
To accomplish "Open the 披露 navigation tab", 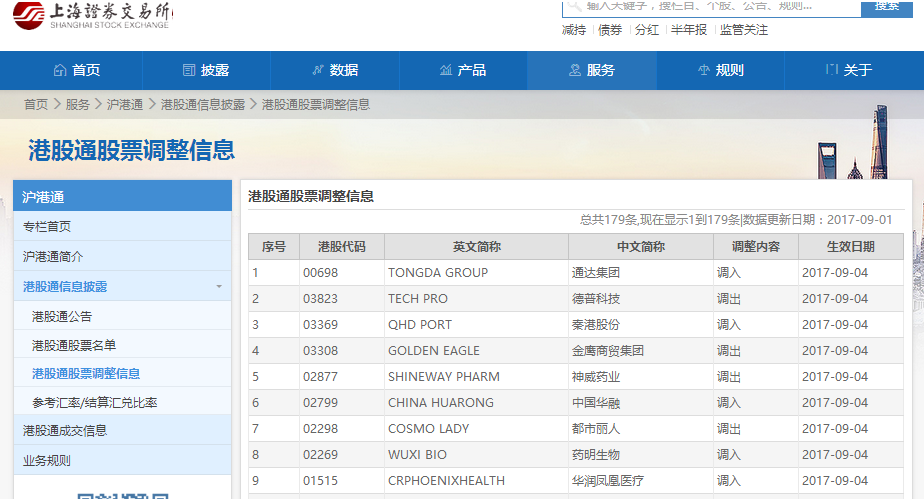I will click(x=206, y=70).
